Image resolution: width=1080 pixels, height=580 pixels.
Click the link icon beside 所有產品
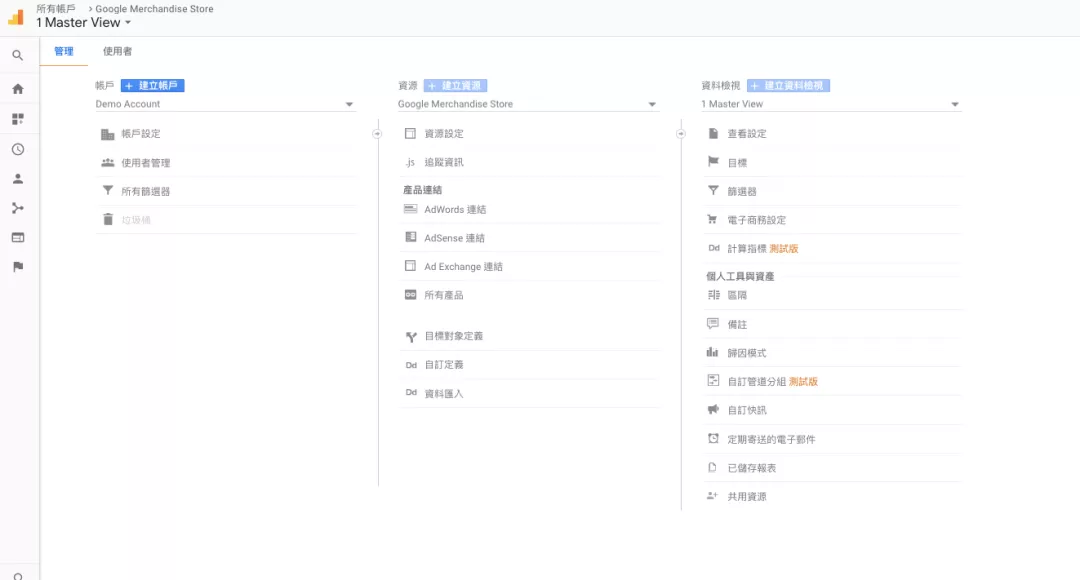(x=411, y=295)
